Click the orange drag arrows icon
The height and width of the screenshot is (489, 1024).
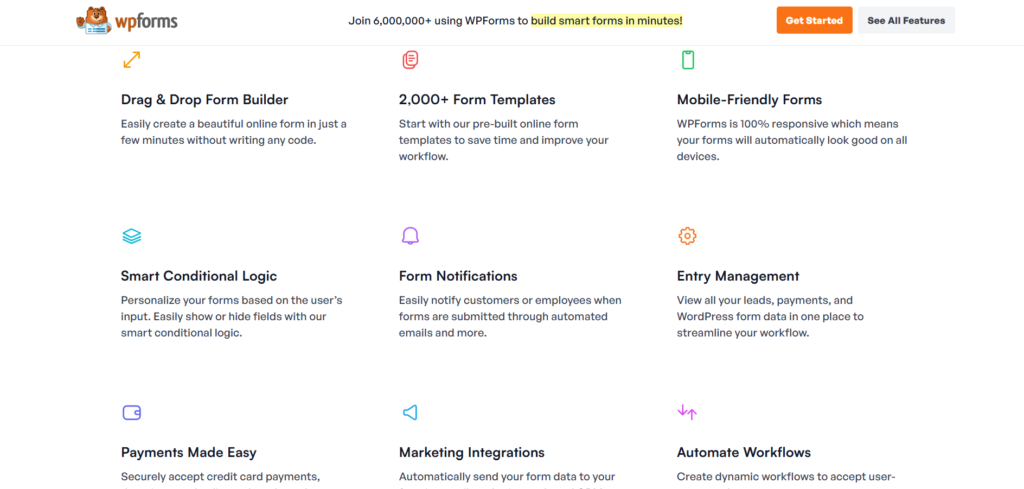point(131,60)
